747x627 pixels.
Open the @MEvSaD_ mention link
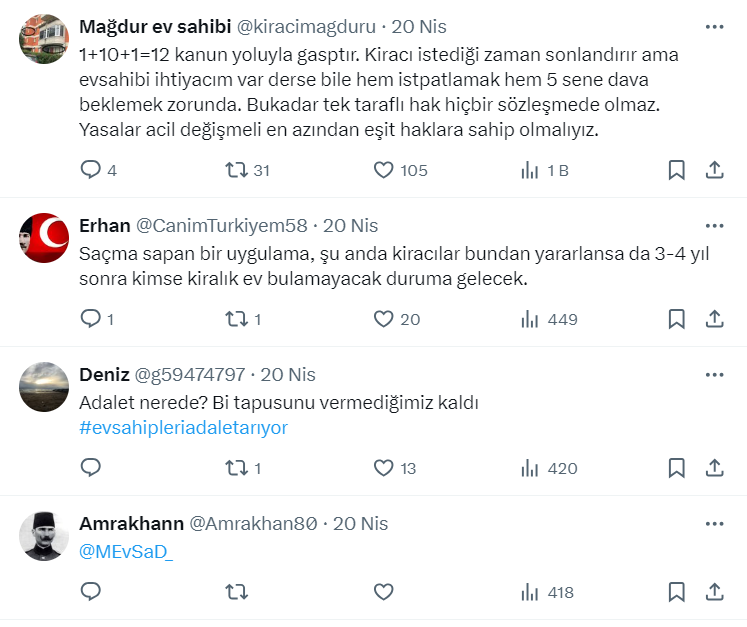[x=126, y=552]
